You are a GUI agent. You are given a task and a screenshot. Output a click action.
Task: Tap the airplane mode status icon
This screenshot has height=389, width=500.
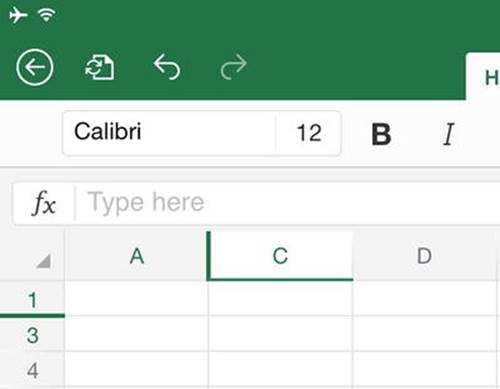[x=18, y=15]
